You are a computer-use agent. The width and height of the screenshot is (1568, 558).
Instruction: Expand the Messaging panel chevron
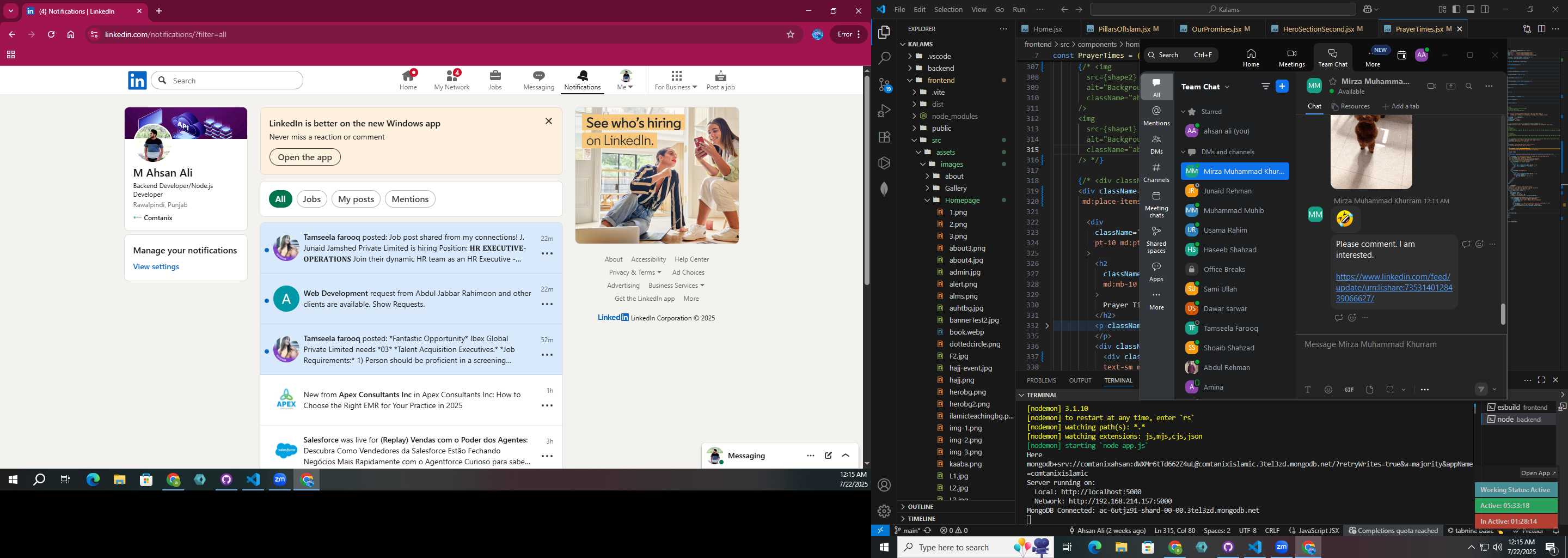(x=846, y=456)
